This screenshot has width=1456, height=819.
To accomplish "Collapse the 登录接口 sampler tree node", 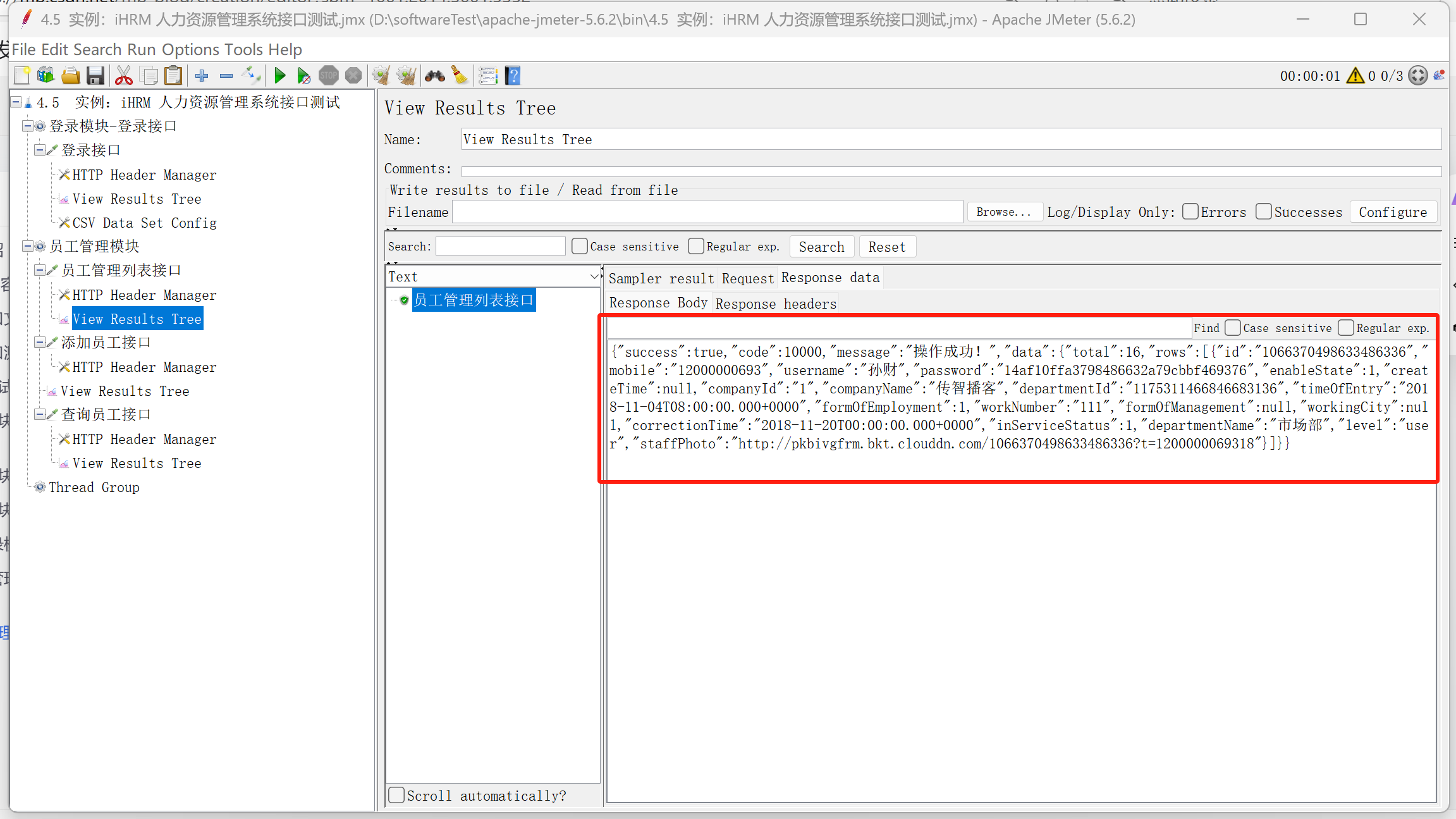I will pyautogui.click(x=40, y=150).
